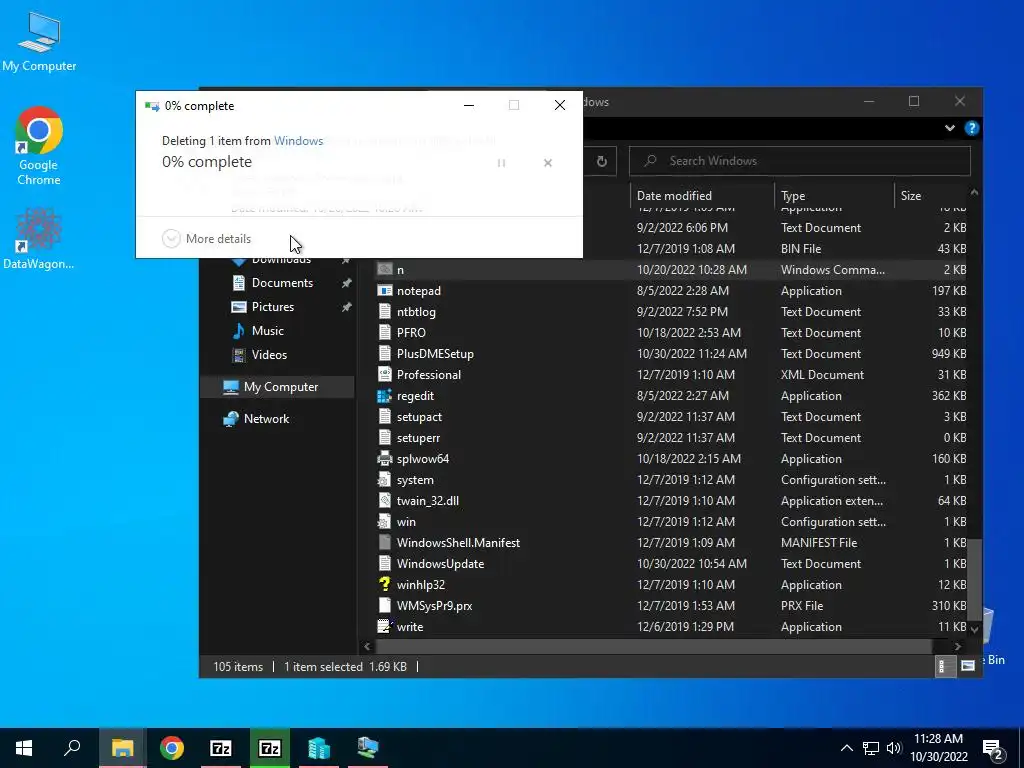Switch to Details view using the status bar icon
The height and width of the screenshot is (768, 1024).
pyautogui.click(x=944, y=666)
